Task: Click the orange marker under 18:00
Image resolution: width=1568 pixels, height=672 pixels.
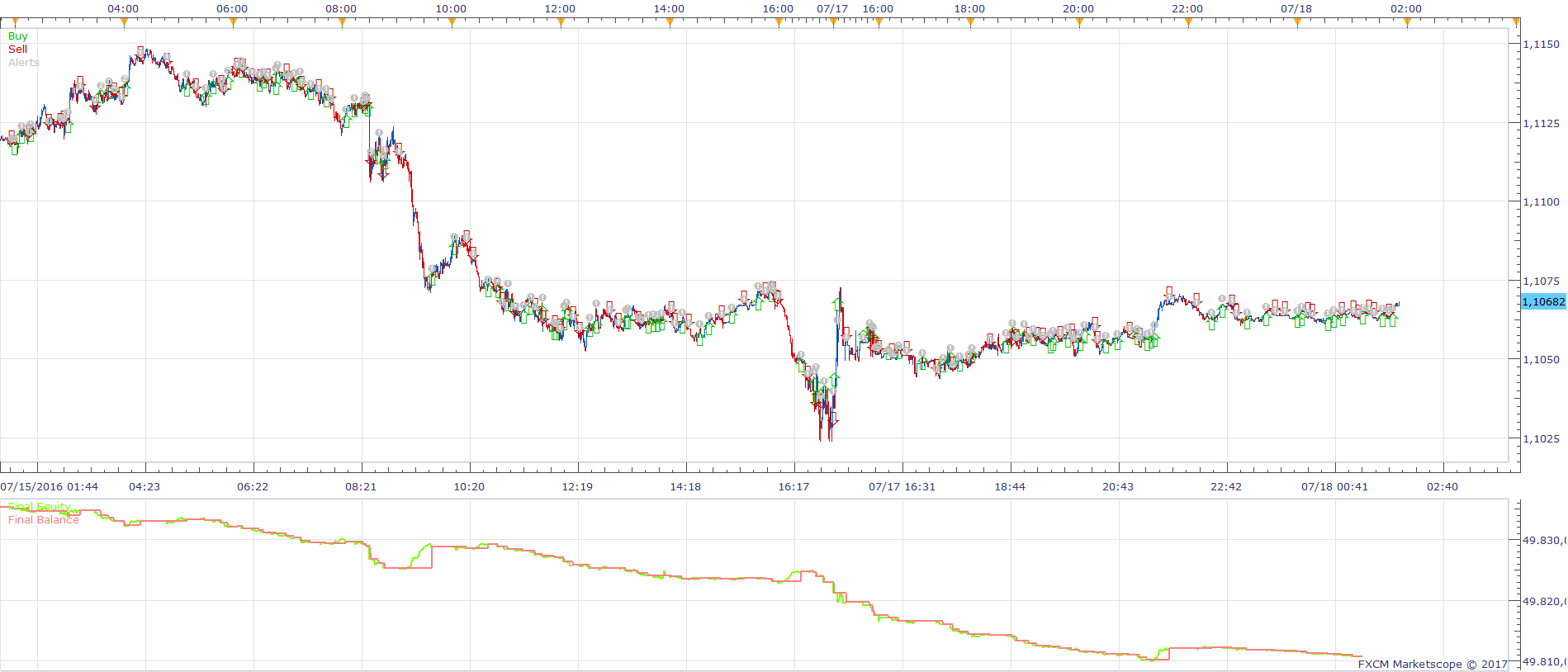Action: tap(970, 23)
